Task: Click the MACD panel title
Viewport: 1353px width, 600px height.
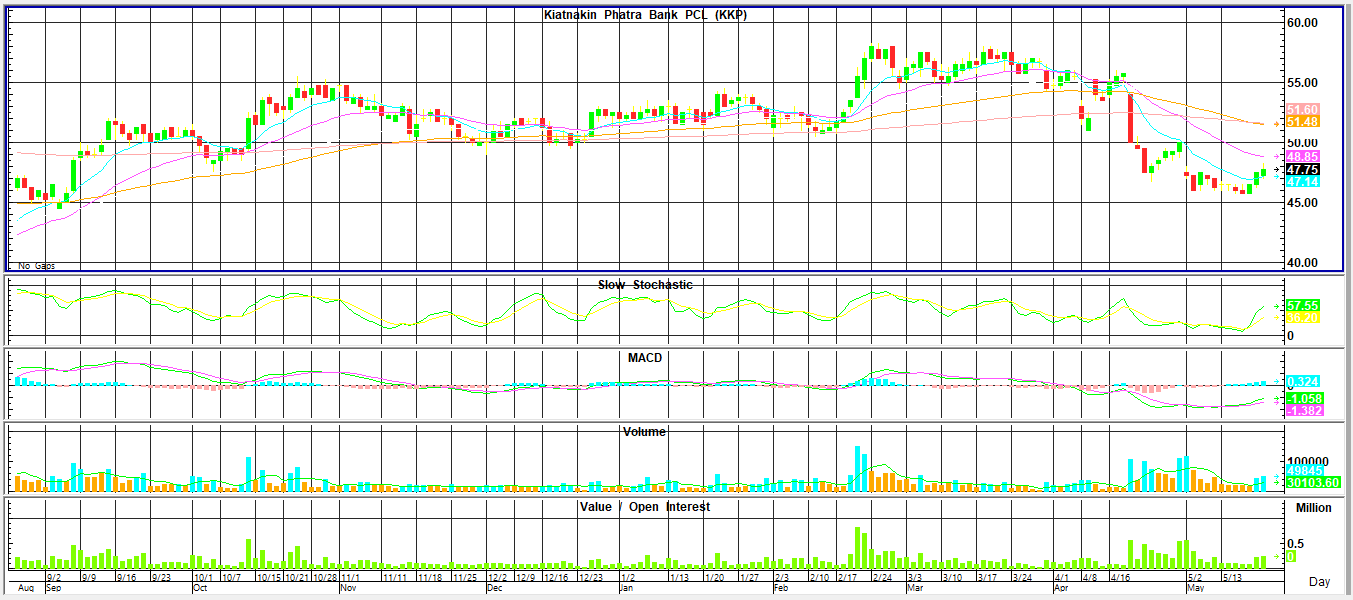Action: pyautogui.click(x=645, y=357)
